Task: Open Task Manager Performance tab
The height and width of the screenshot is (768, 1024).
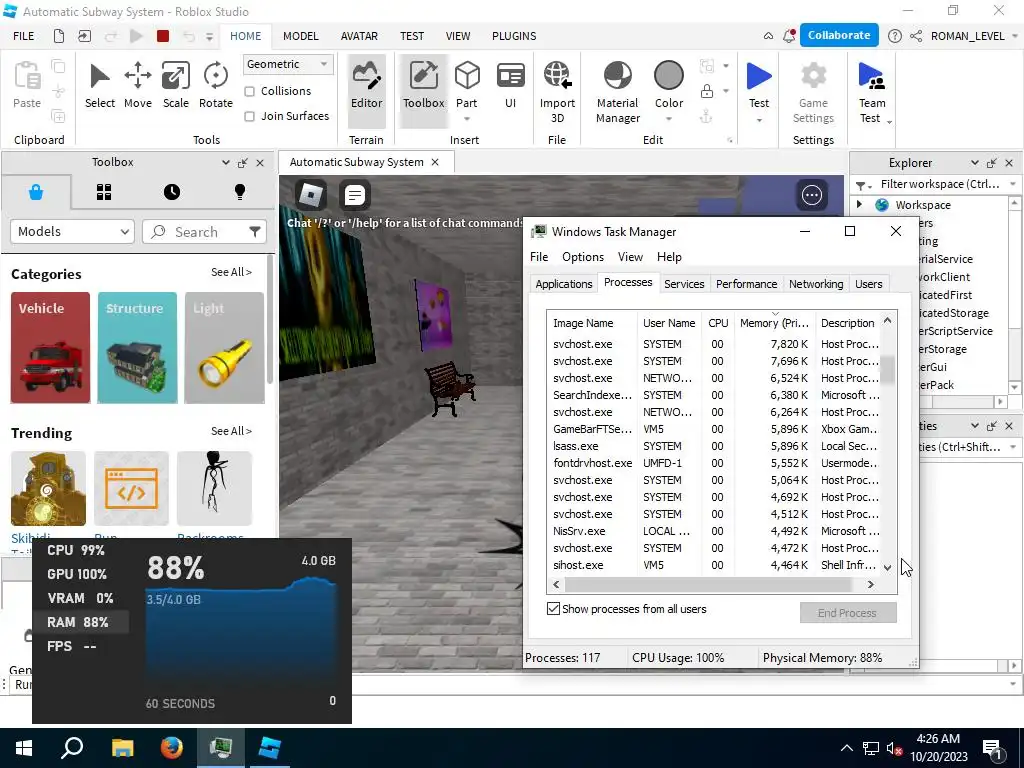Action: [x=746, y=283]
